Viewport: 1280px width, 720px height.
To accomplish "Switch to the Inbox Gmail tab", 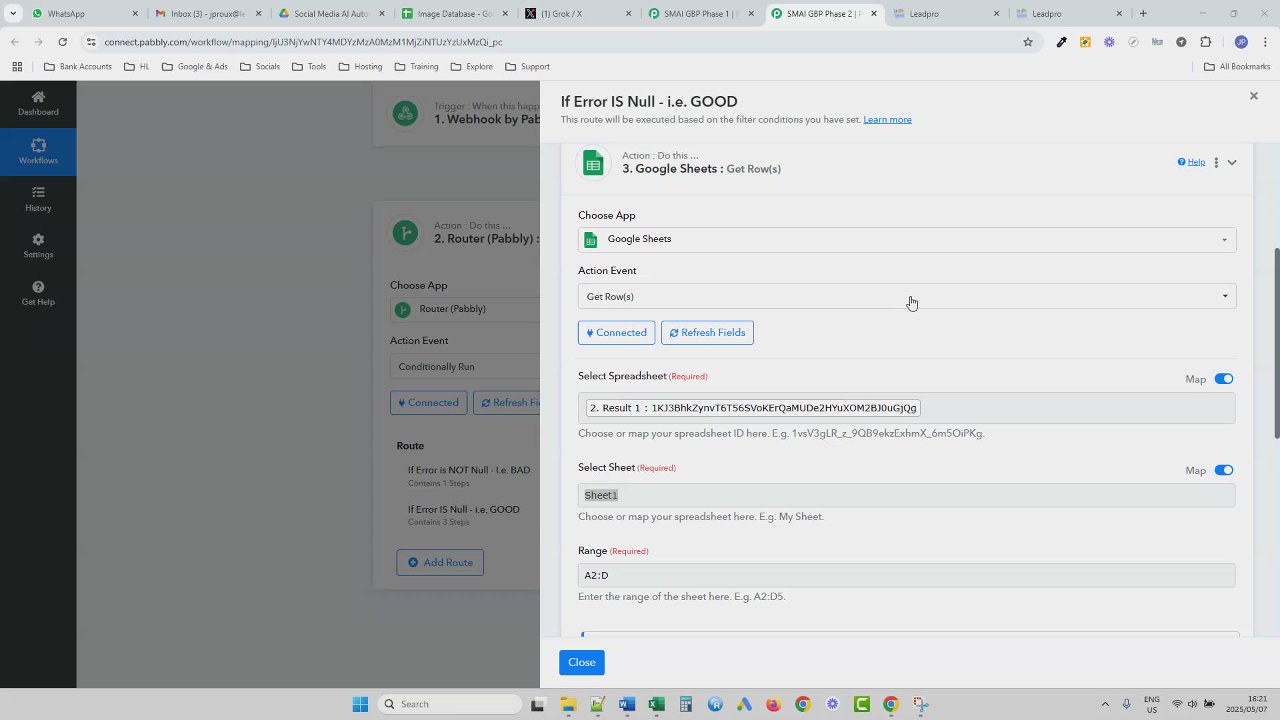I will coord(207,14).
